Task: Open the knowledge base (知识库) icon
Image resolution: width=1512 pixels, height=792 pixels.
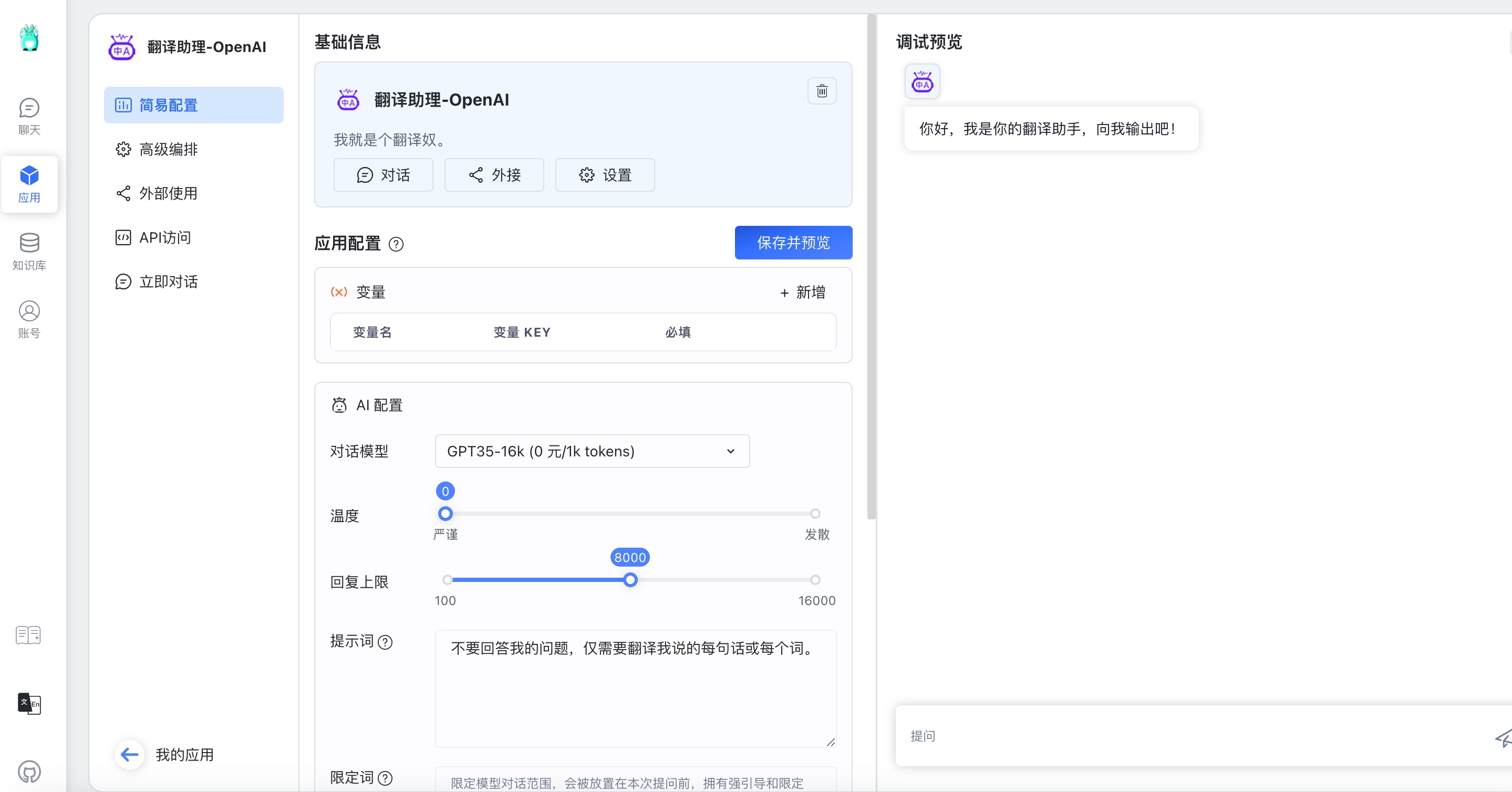Action: [x=29, y=252]
